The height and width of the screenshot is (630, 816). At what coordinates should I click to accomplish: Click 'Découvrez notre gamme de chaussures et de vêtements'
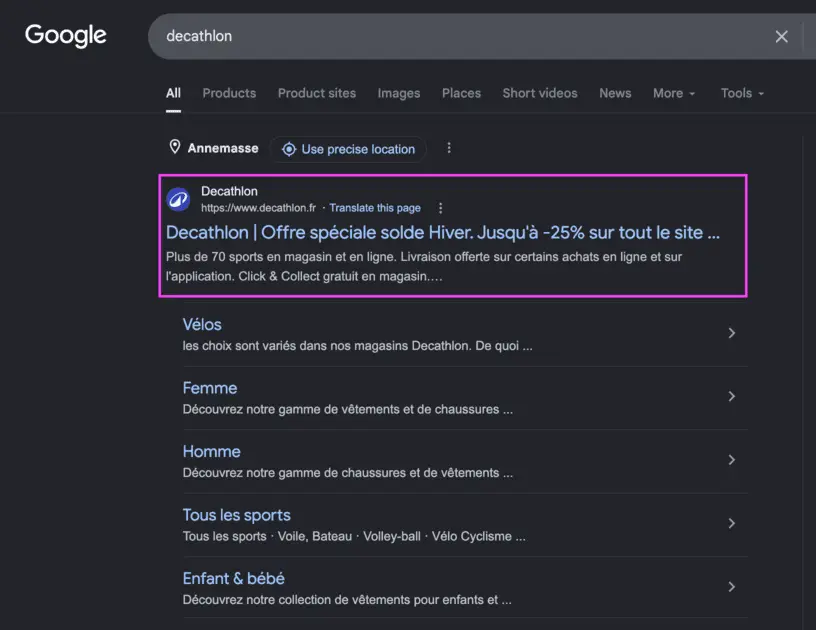[341, 473]
